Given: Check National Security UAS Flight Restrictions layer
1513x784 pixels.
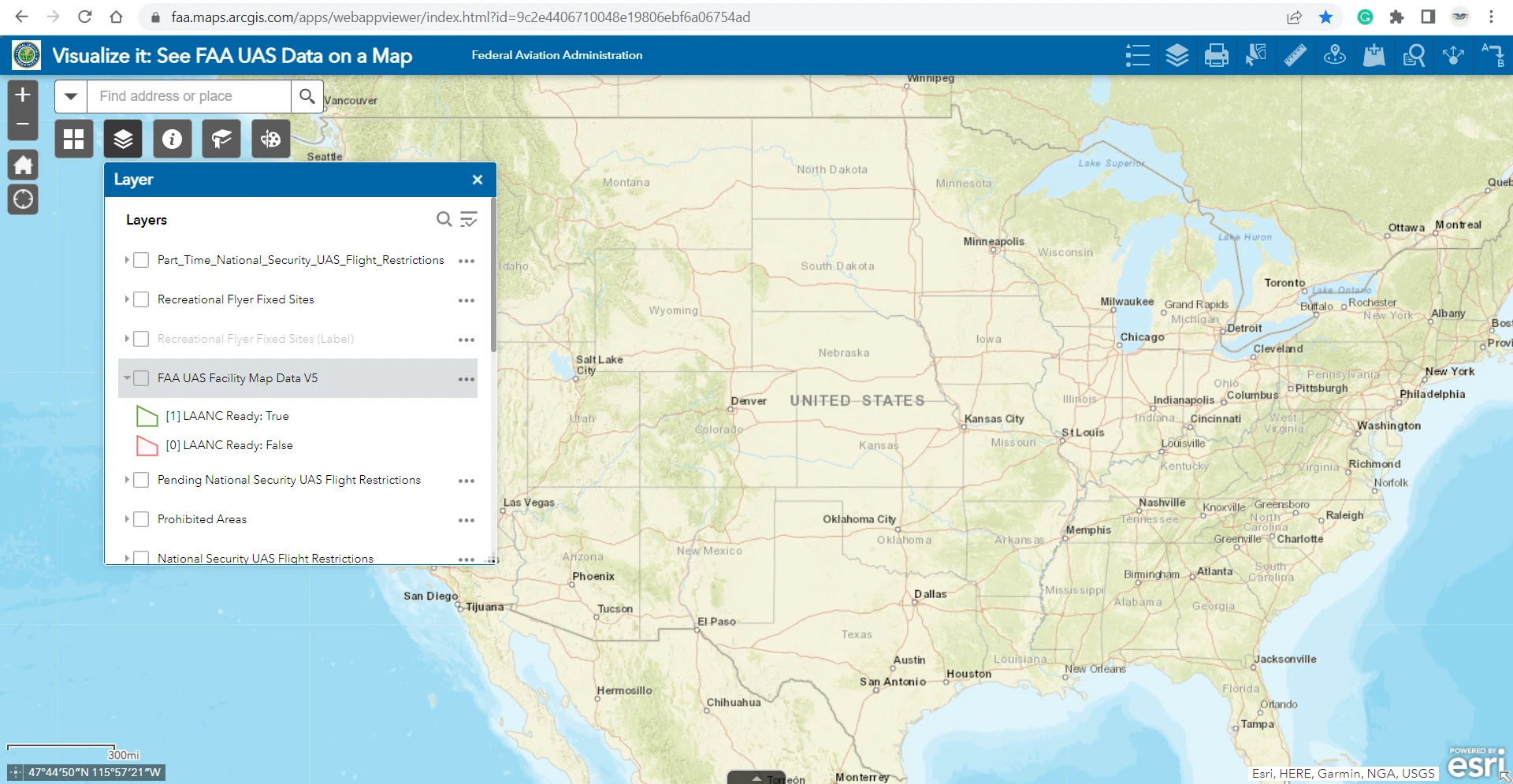Looking at the screenshot, I should [x=141, y=558].
